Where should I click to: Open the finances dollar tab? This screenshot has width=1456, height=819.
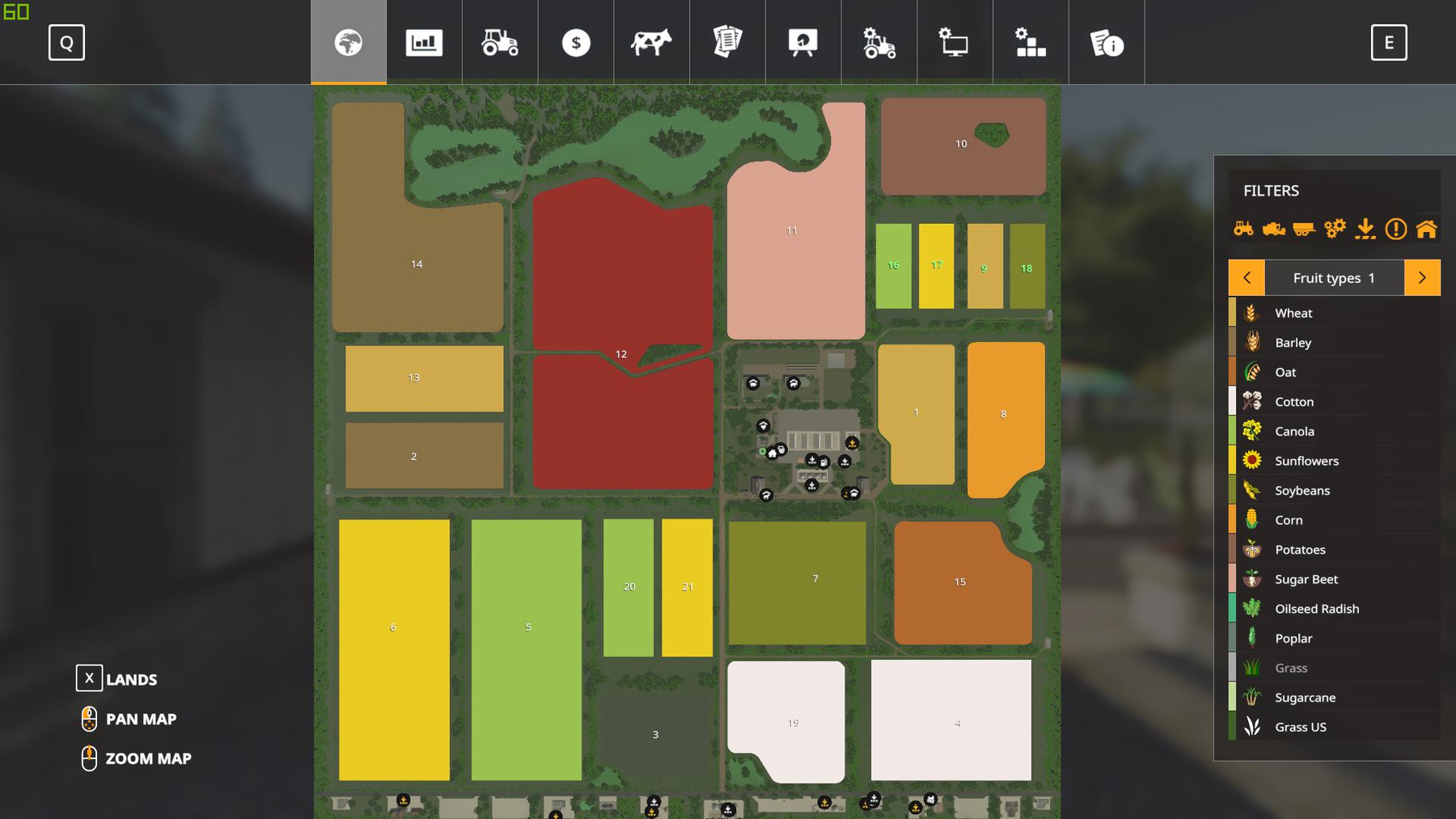click(576, 43)
